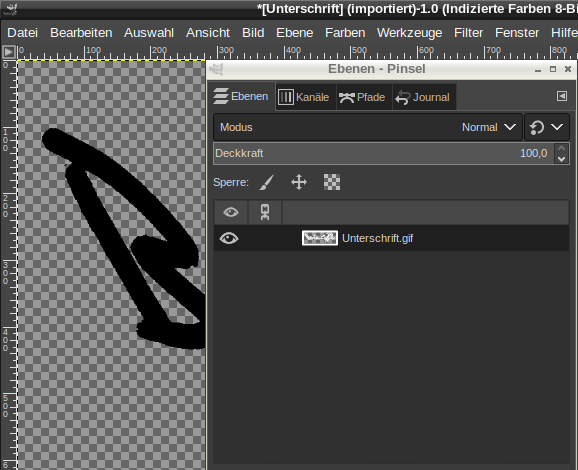578x470 pixels.
Task: Click the Deckkraft opacity slider
Action: click(383, 153)
